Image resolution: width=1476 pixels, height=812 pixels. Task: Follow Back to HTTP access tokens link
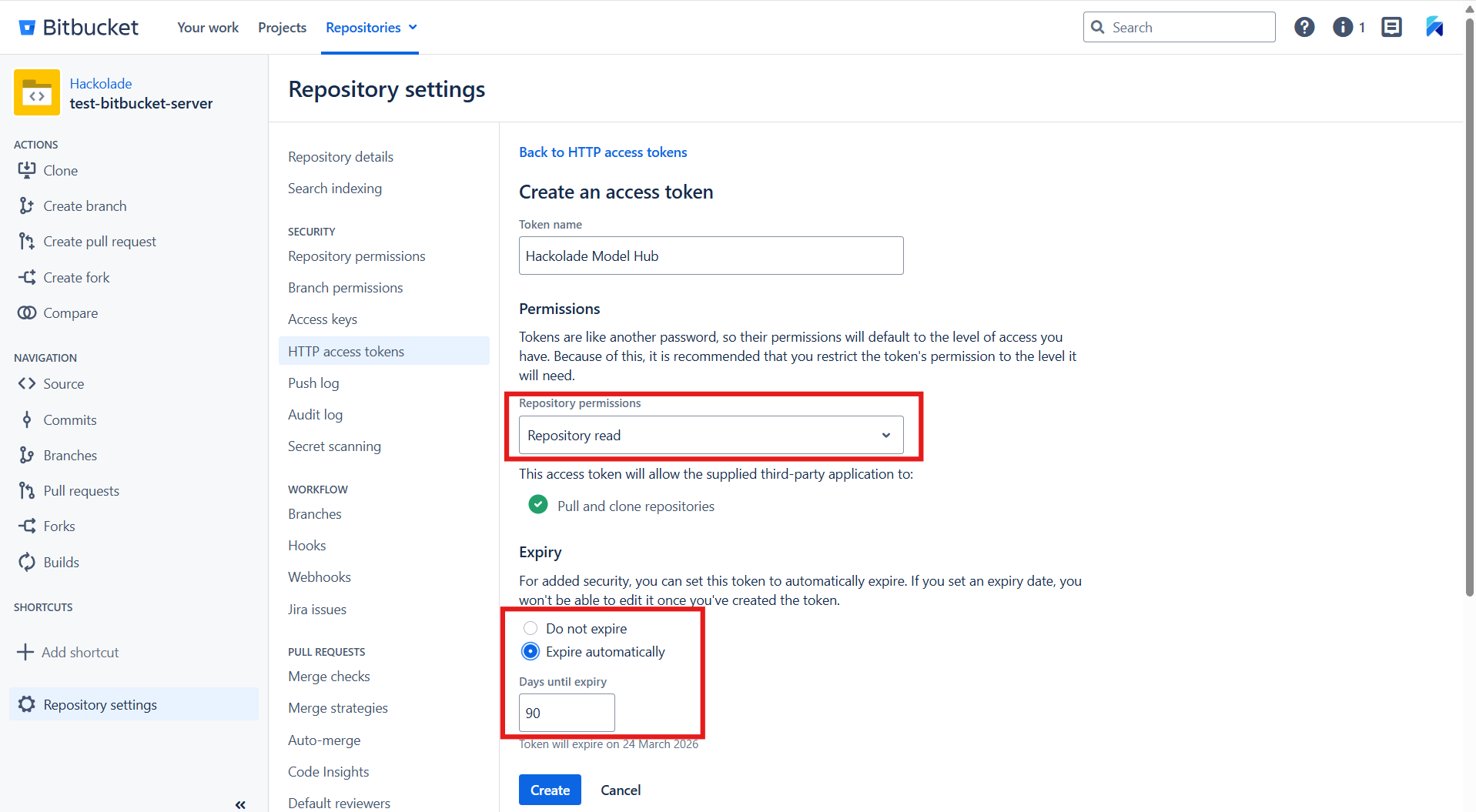[x=603, y=152]
